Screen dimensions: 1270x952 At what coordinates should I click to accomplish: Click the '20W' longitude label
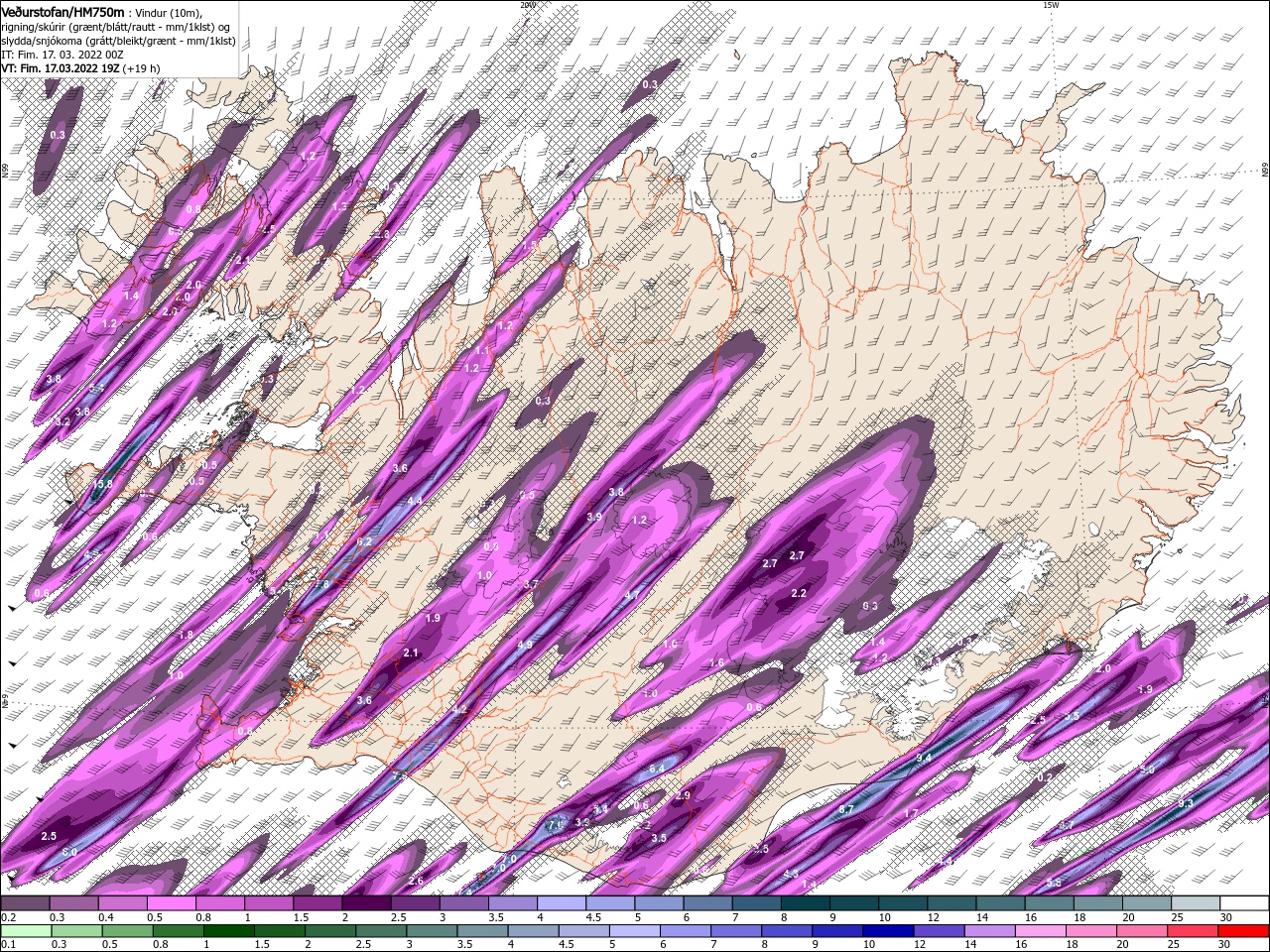click(527, 5)
